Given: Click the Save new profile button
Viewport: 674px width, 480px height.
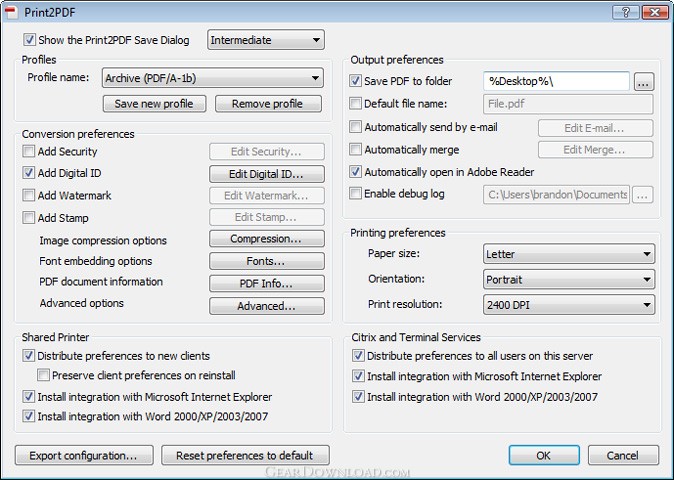Looking at the screenshot, I should coord(154,104).
